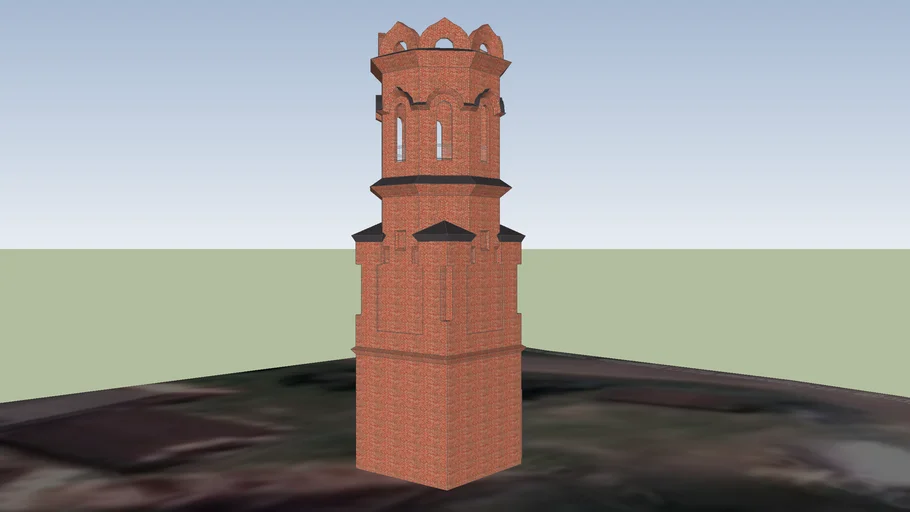
Task: Select the narrow slit window on middle section
Action: 446,292
